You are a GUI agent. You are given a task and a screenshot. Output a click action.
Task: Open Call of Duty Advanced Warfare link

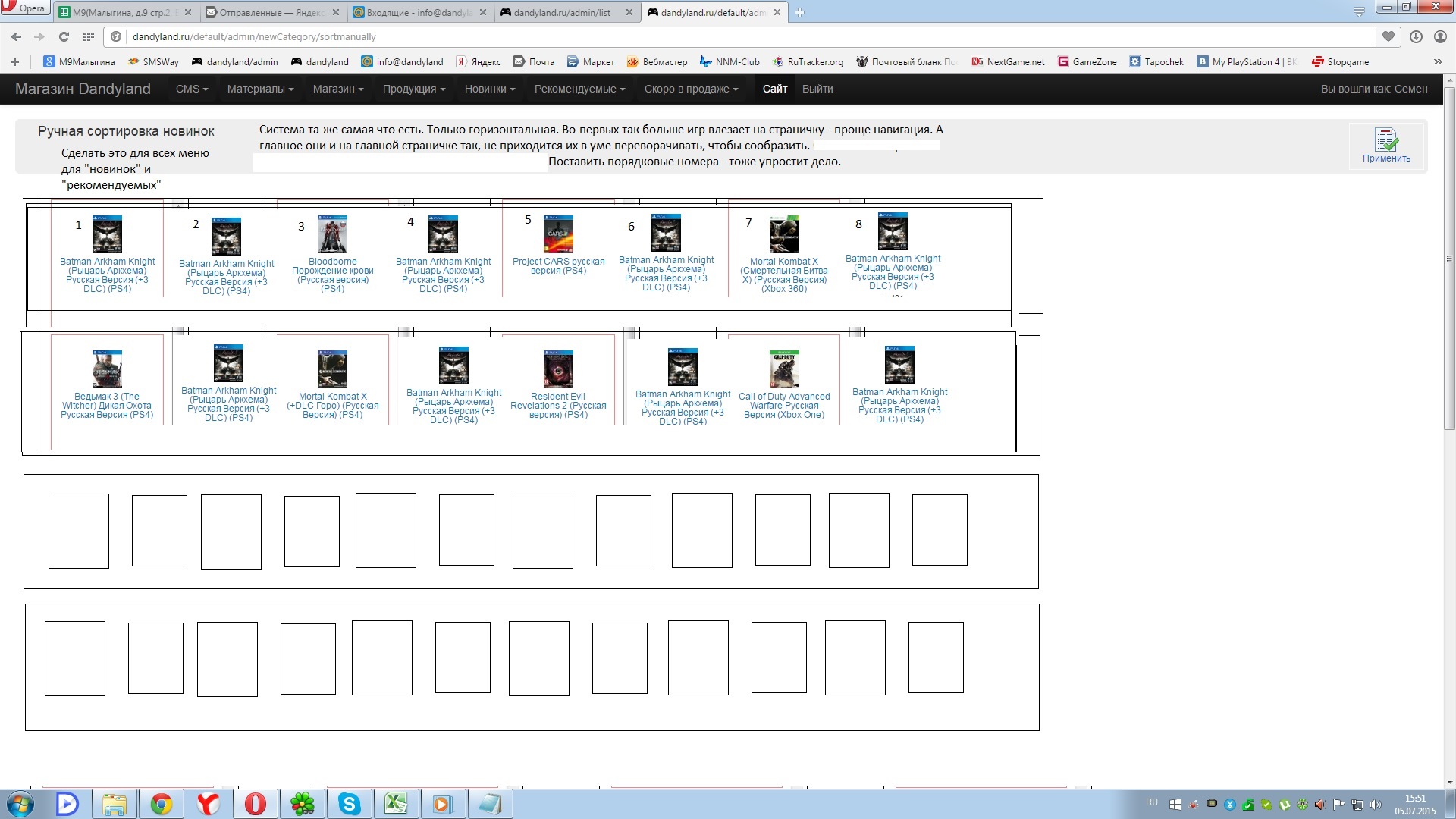click(784, 406)
